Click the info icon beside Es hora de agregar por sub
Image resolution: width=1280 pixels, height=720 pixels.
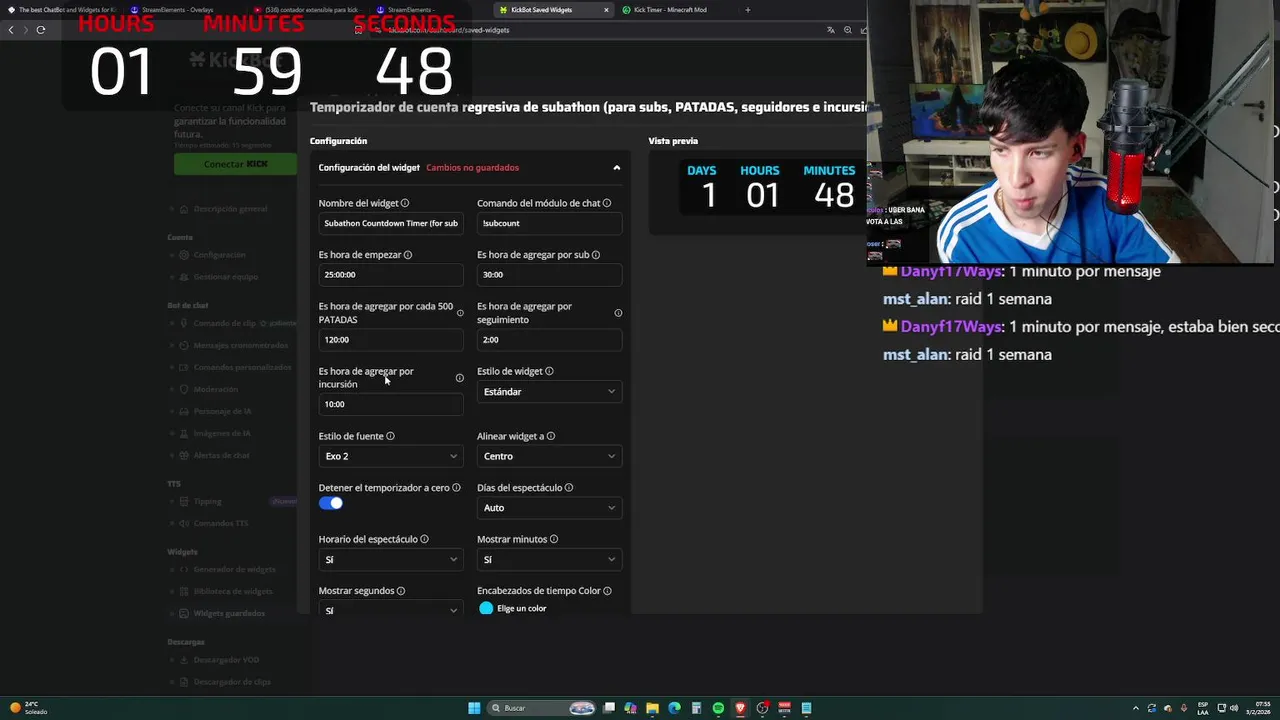pos(596,255)
